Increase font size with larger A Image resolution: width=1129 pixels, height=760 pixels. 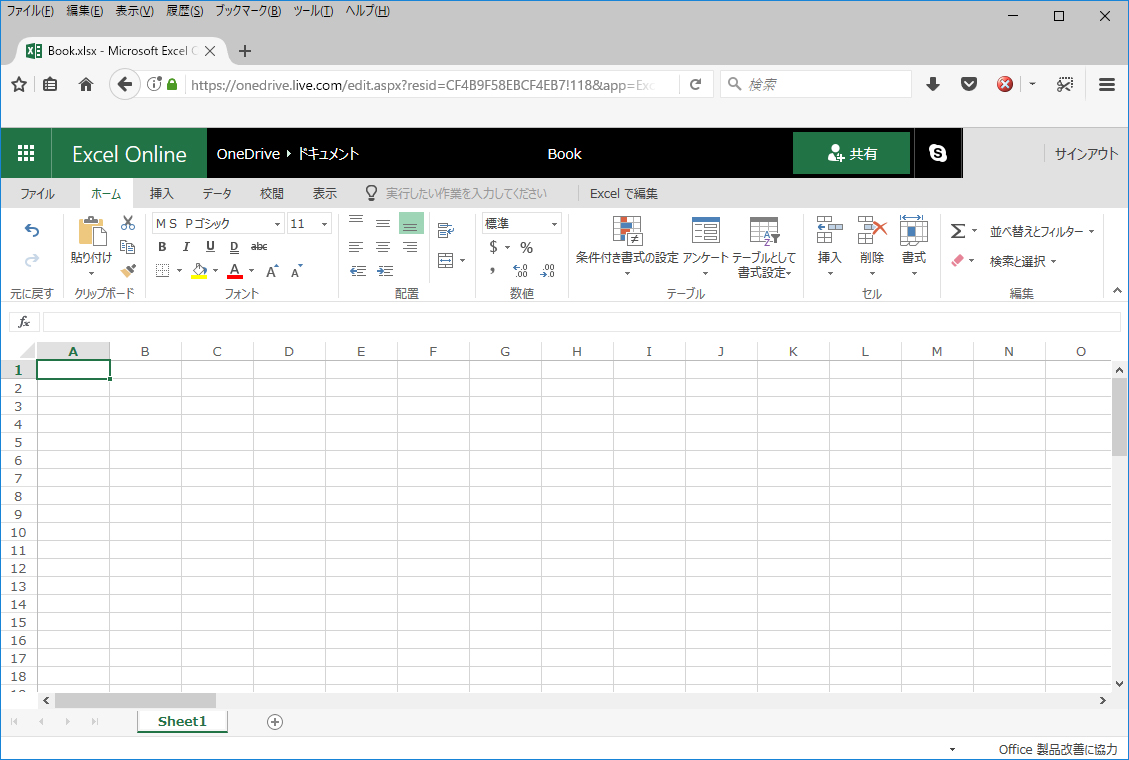click(271, 271)
